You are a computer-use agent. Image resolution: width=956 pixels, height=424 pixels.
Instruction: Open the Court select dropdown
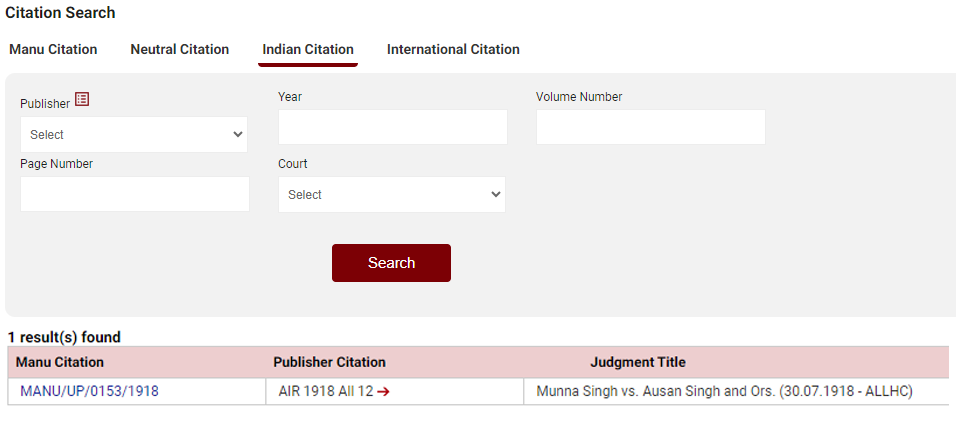pos(392,194)
